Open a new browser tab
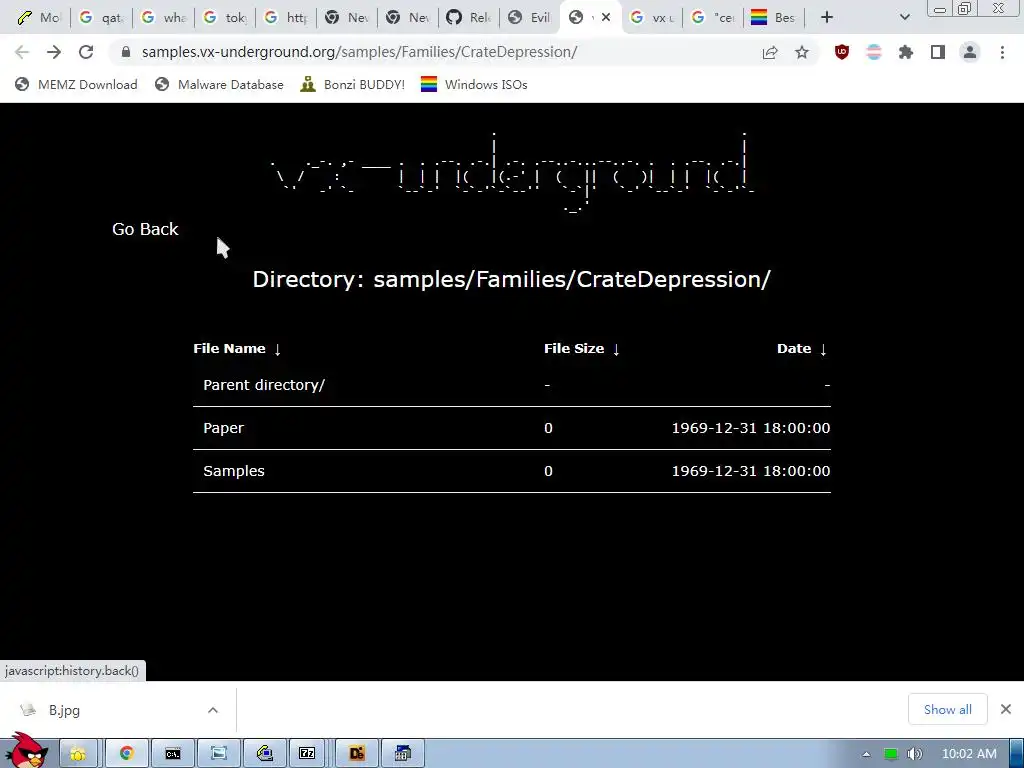This screenshot has height=768, width=1024. [x=827, y=18]
